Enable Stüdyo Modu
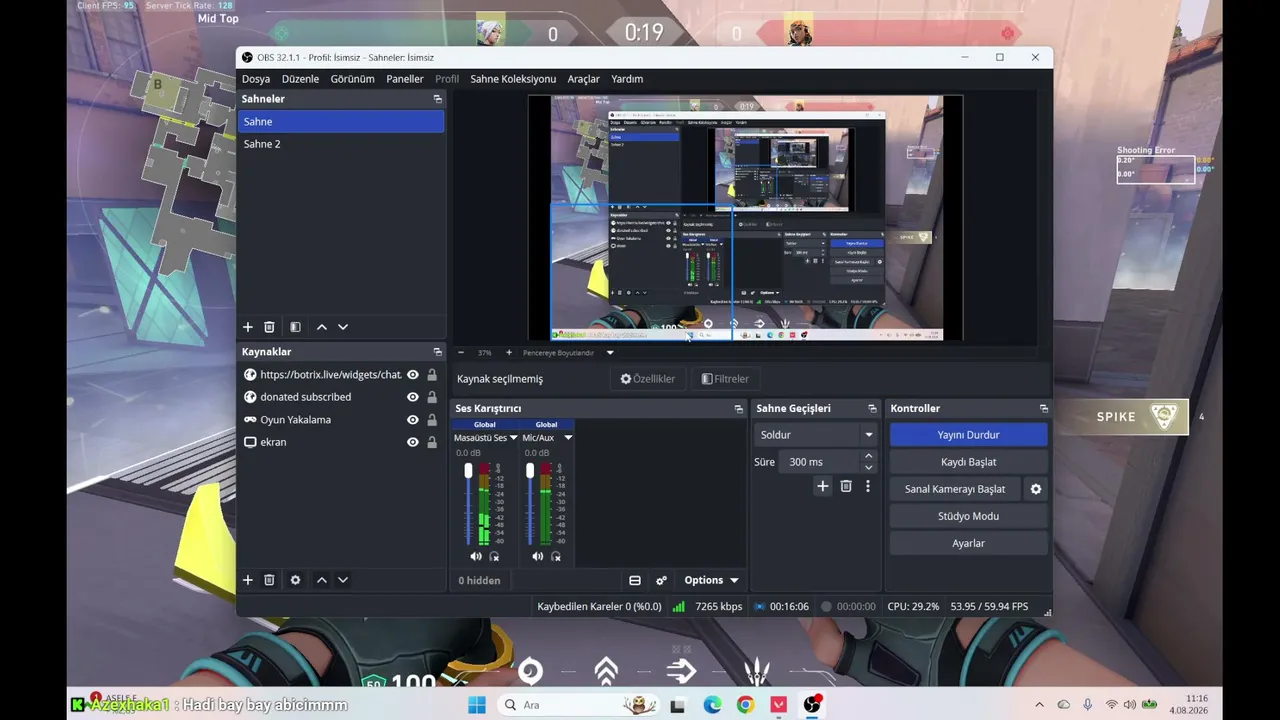The image size is (1280, 720). tap(968, 516)
